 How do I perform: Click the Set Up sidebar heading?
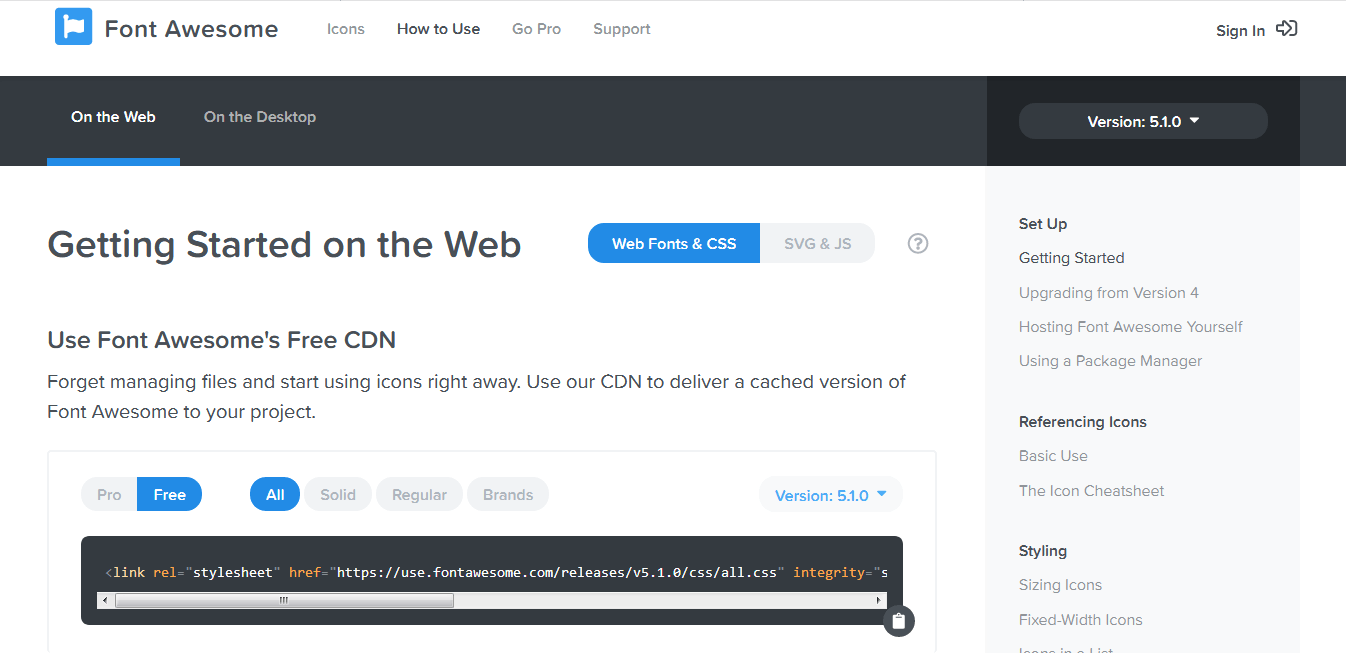click(x=1043, y=224)
